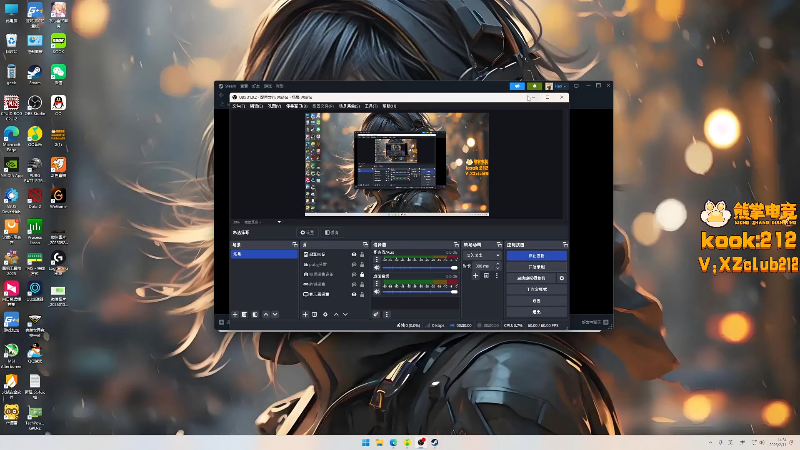Switch to Steam from taskbar icon
This screenshot has height=450, width=800.
(x=434, y=442)
